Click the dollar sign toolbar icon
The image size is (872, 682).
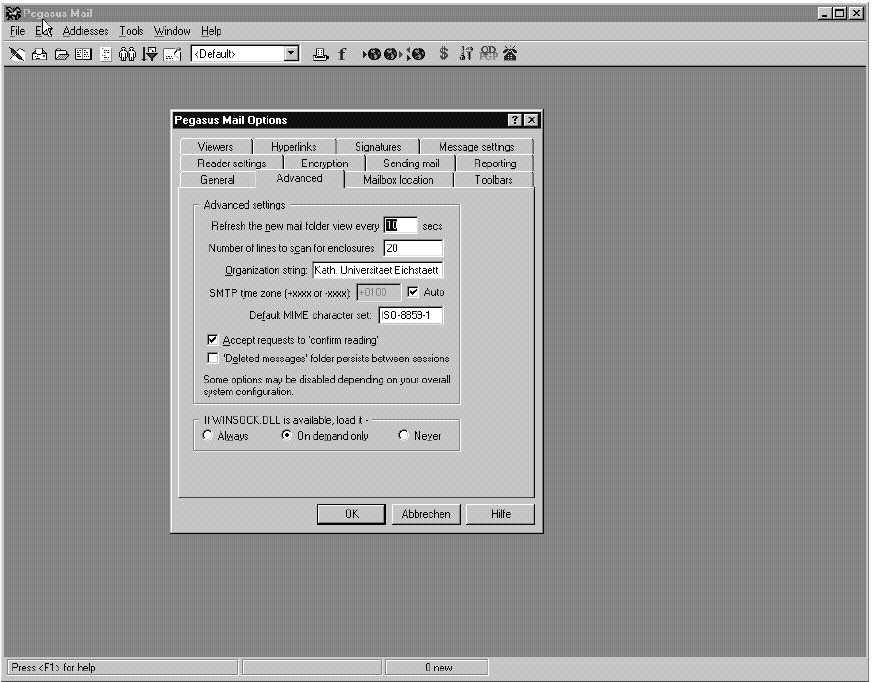point(444,53)
